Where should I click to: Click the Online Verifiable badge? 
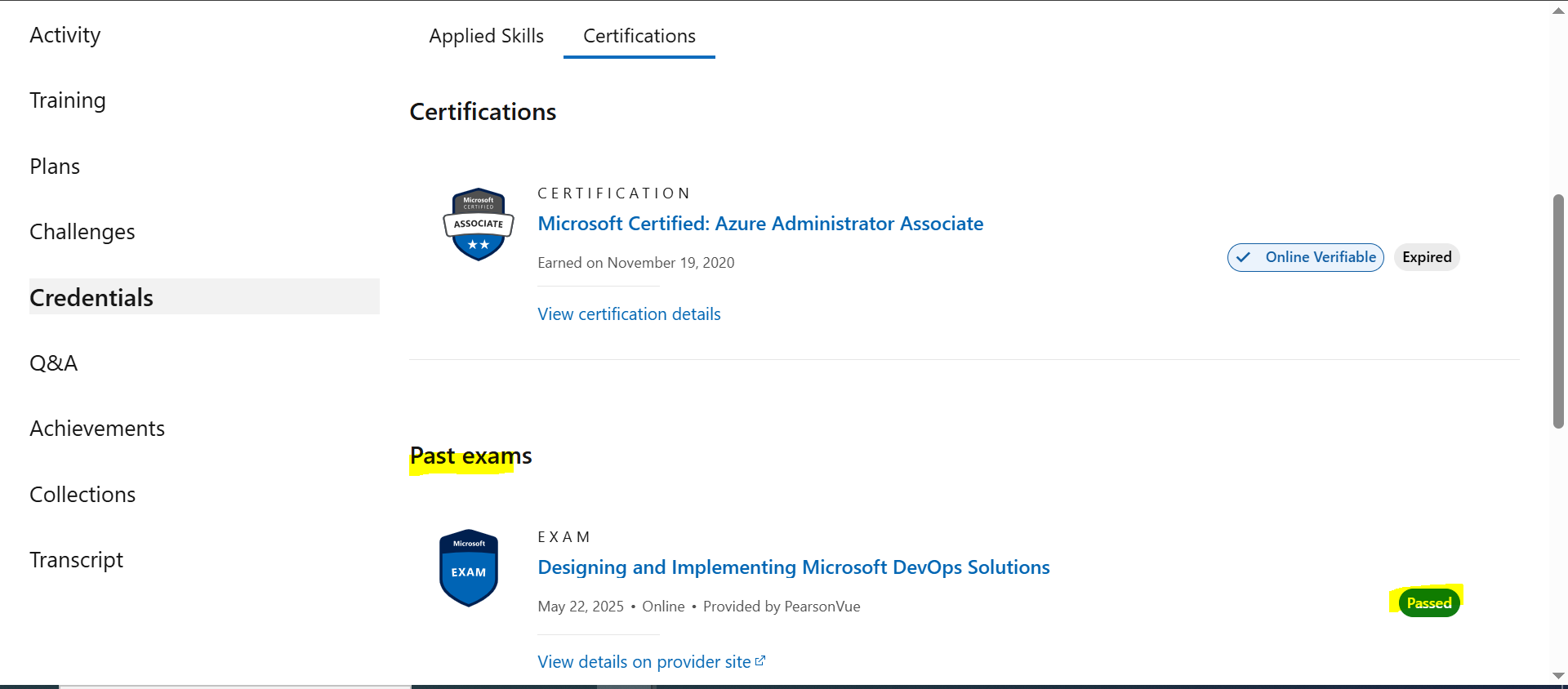(1306, 257)
